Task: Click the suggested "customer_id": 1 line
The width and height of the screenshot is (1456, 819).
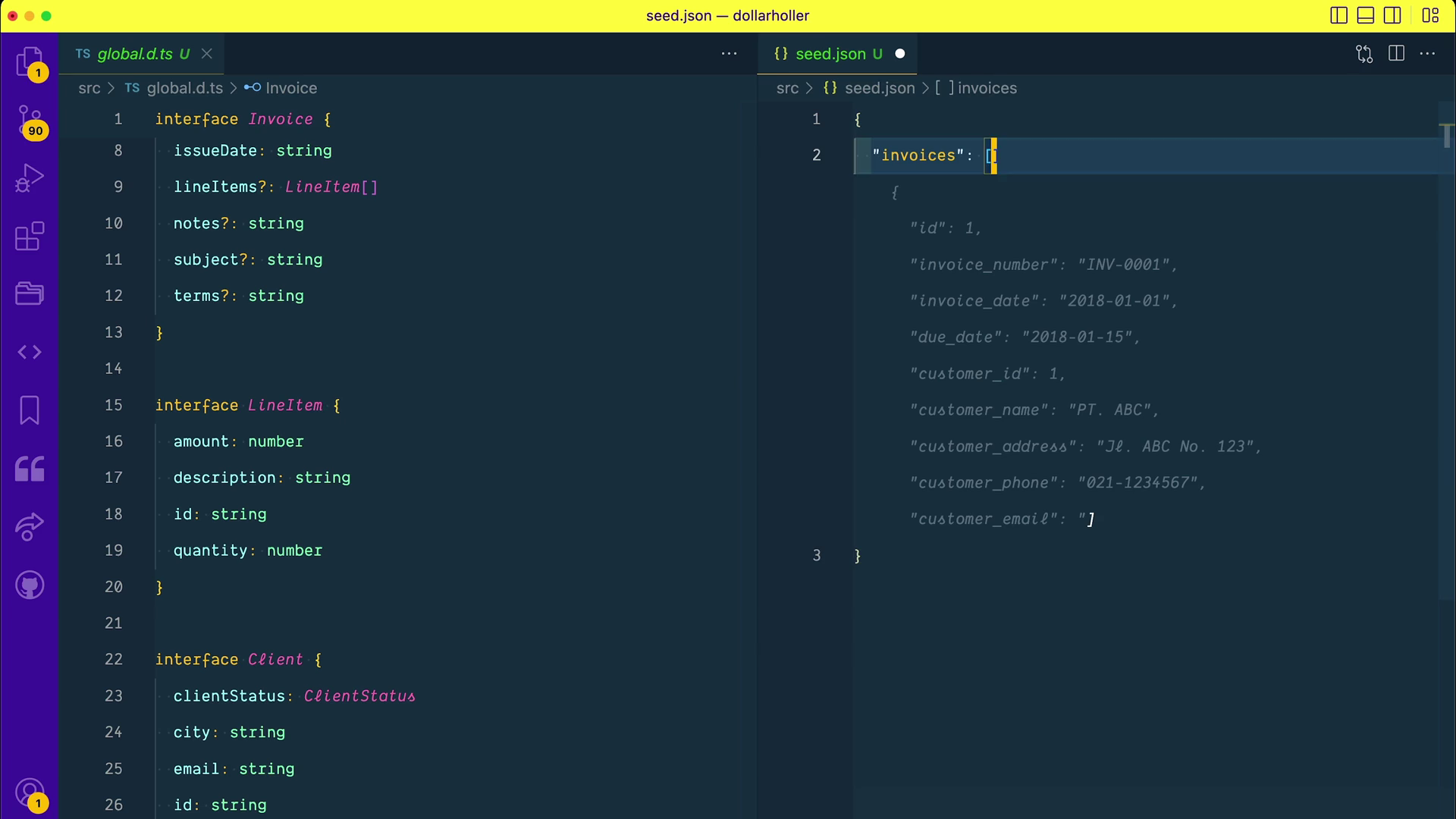Action: tap(987, 373)
